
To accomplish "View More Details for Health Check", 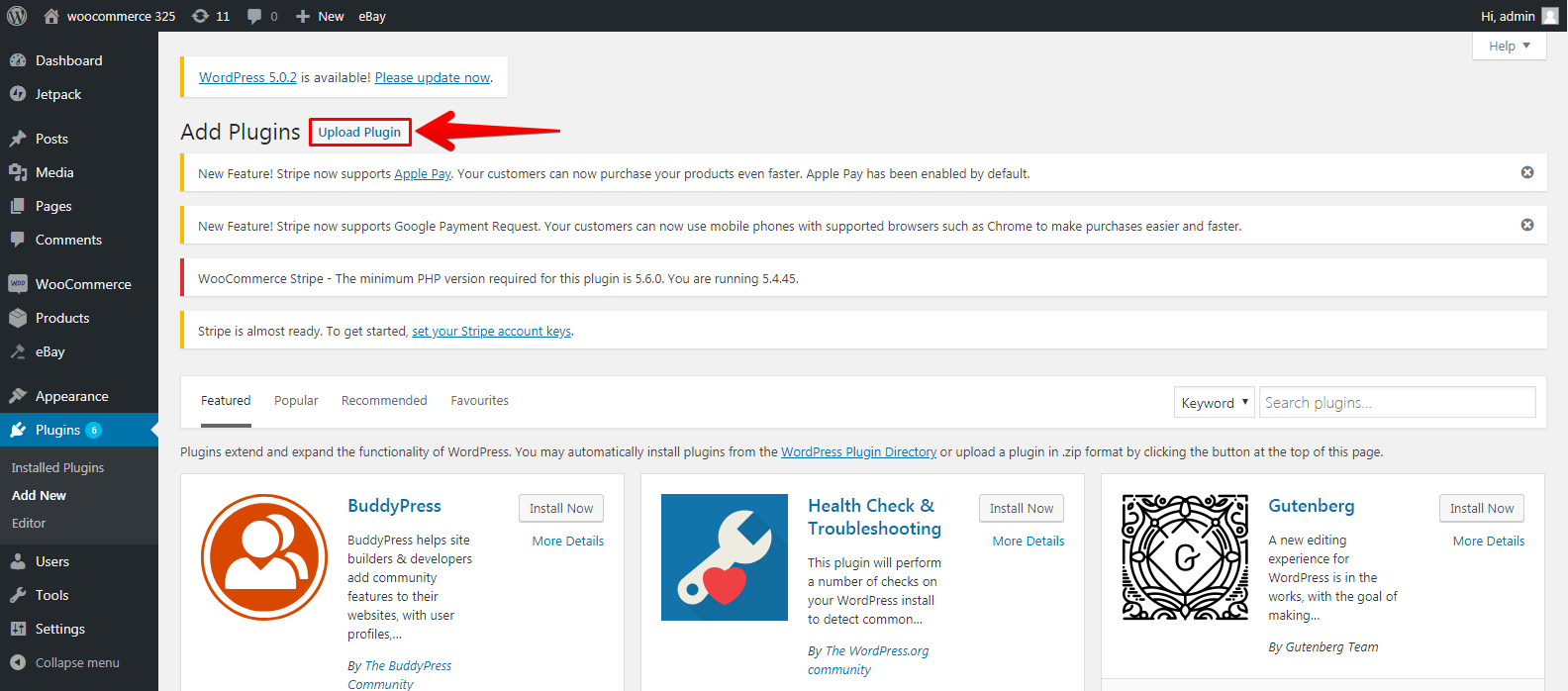I will point(1029,541).
